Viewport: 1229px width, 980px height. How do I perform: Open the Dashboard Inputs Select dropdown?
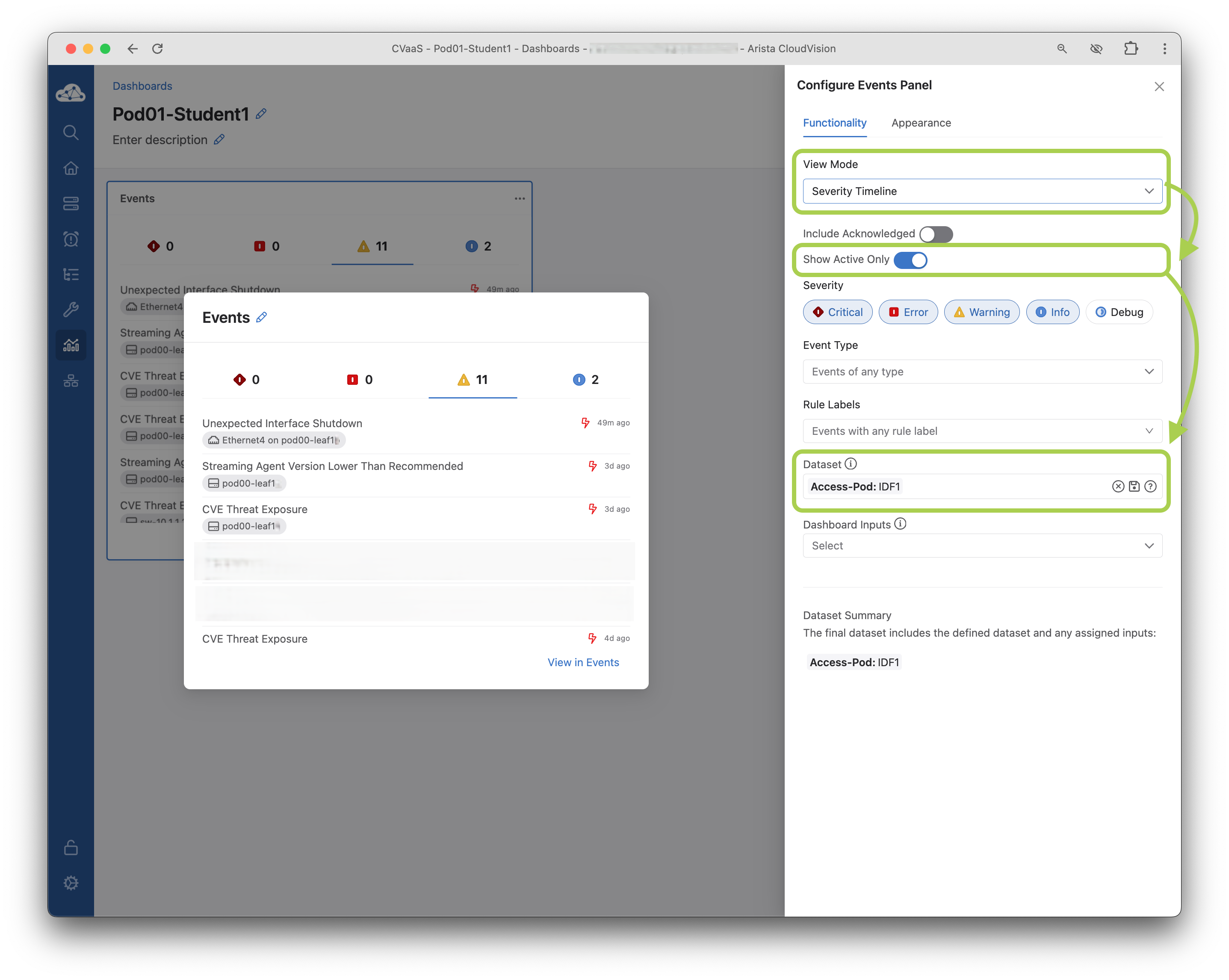click(981, 546)
